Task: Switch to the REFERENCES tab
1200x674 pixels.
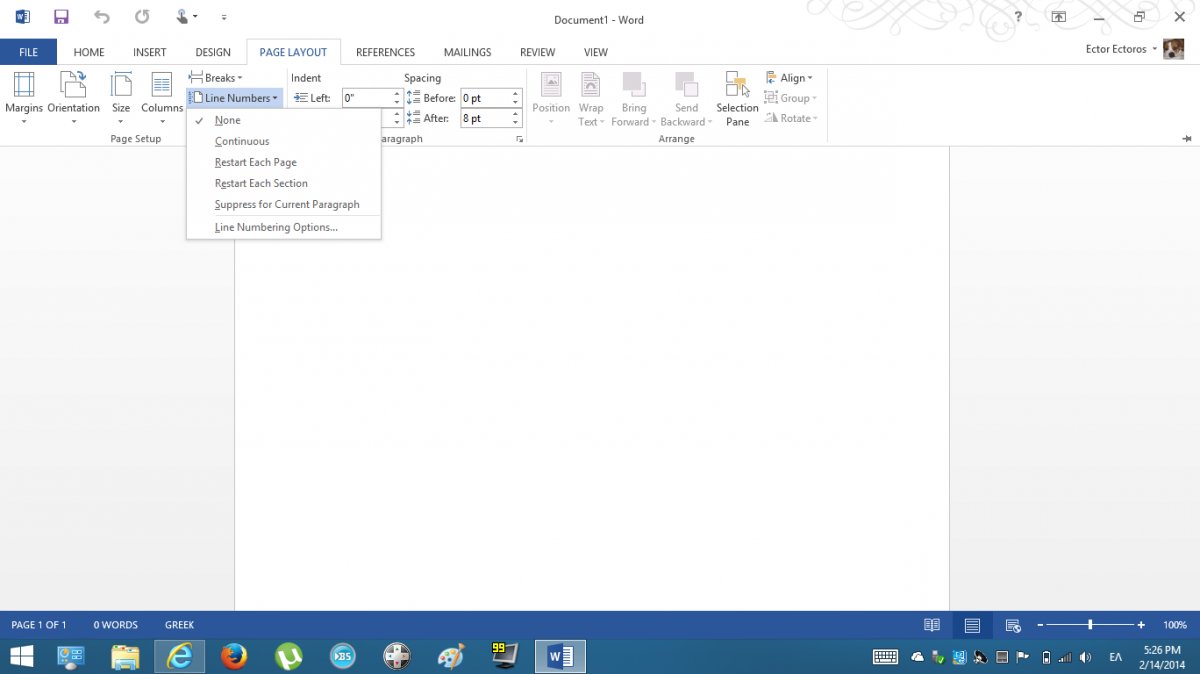Action: click(385, 52)
